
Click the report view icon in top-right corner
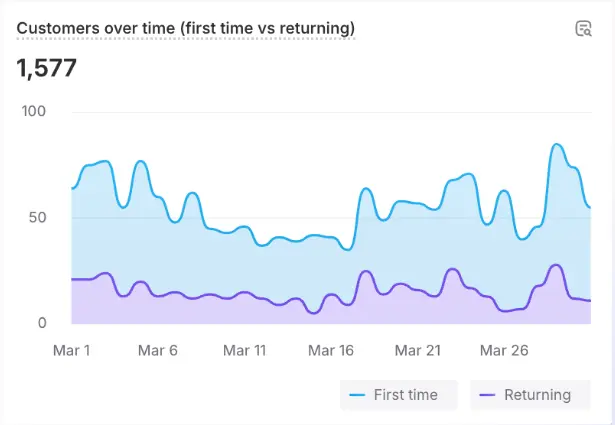(583, 28)
